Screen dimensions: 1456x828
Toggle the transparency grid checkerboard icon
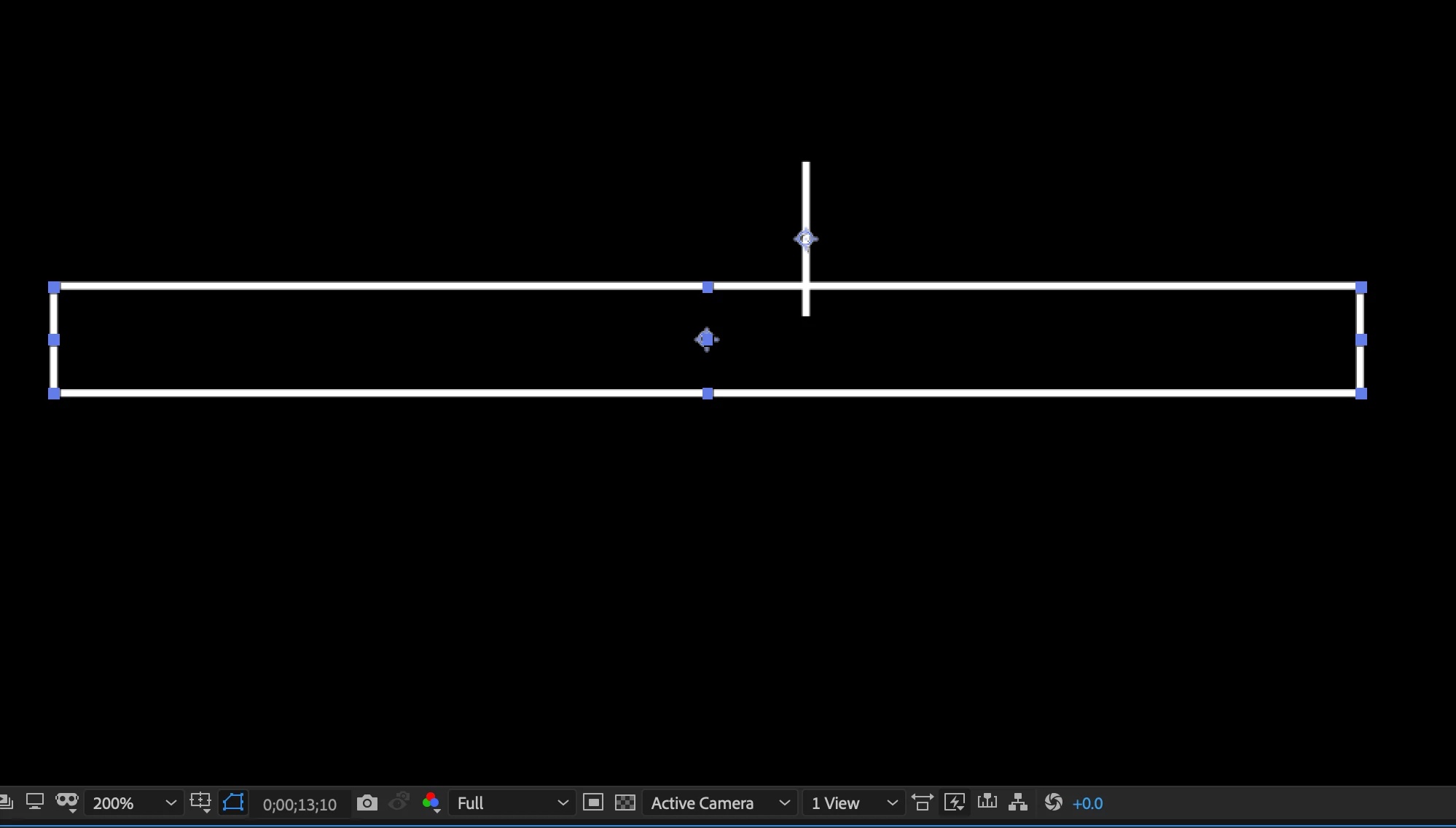tap(625, 802)
